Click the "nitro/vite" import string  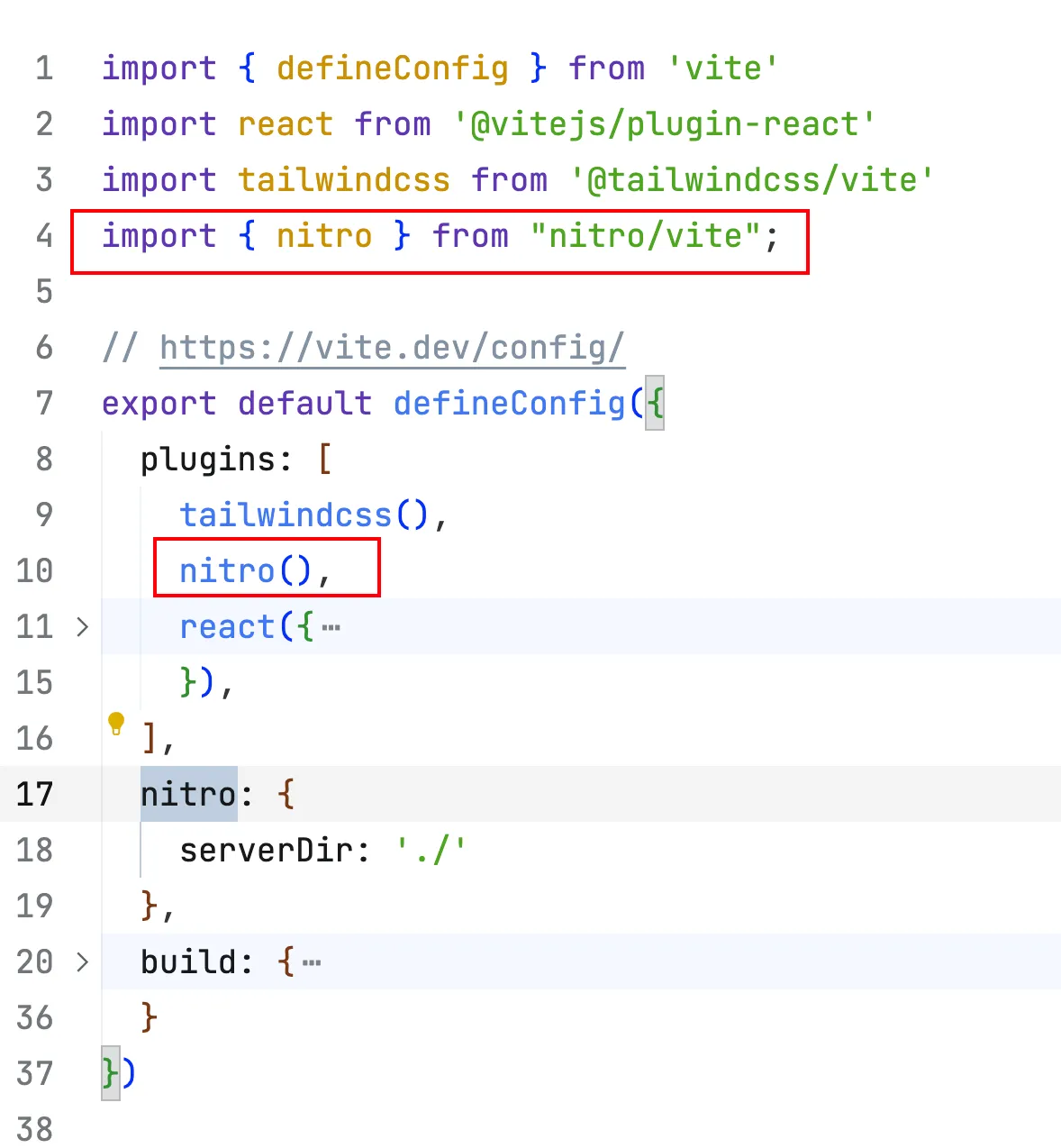coord(647,236)
